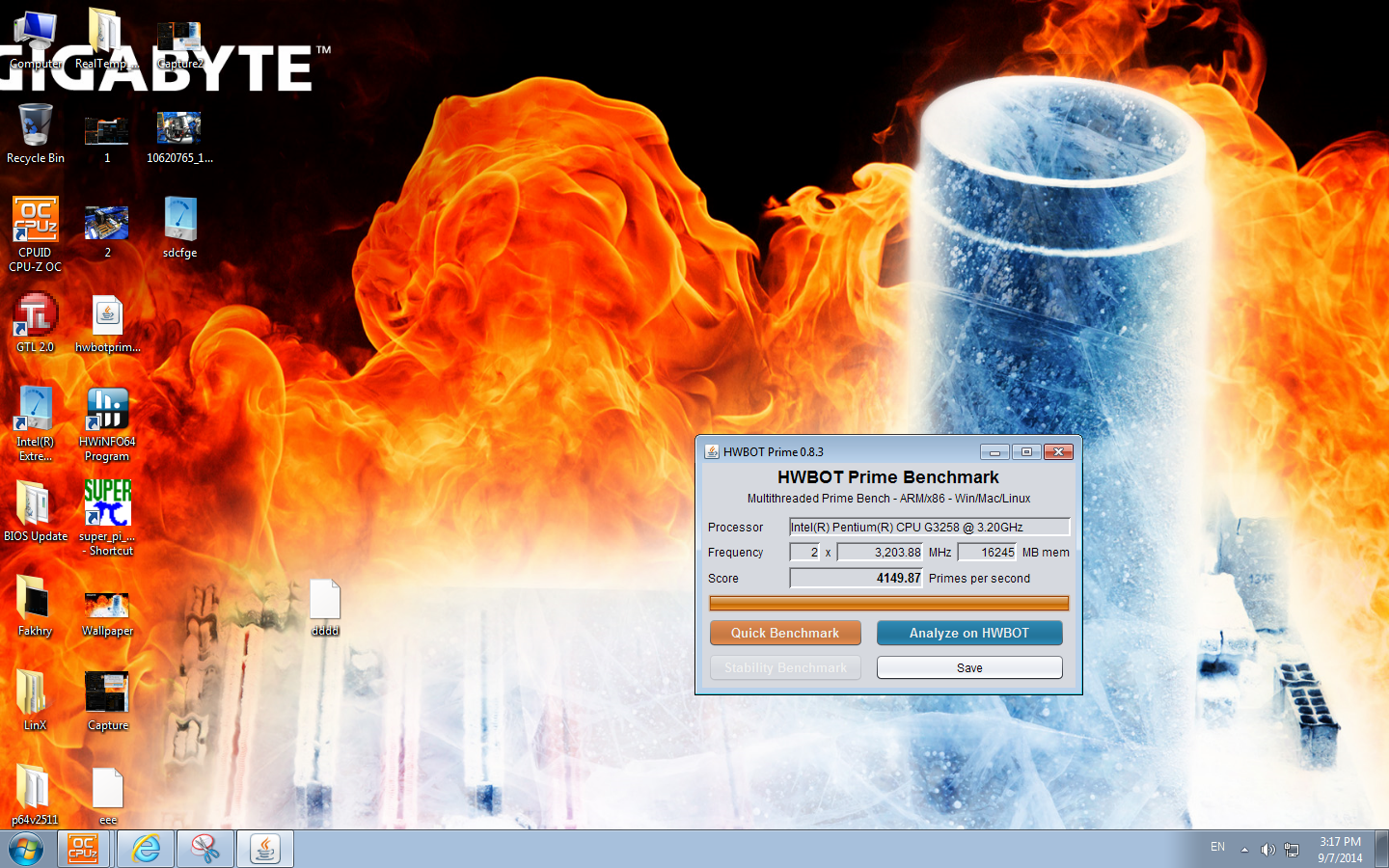Open the volume control tray icon
Viewport: 1389px width, 868px height.
1267,850
